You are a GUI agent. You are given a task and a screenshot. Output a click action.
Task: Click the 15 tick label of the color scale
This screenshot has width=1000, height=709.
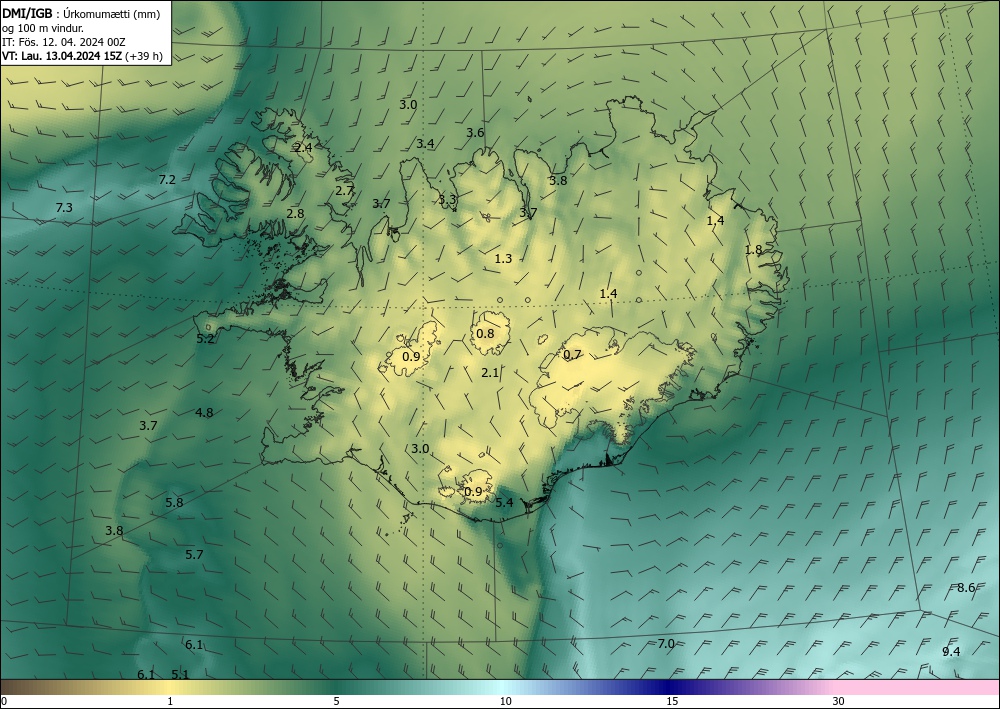point(672,702)
